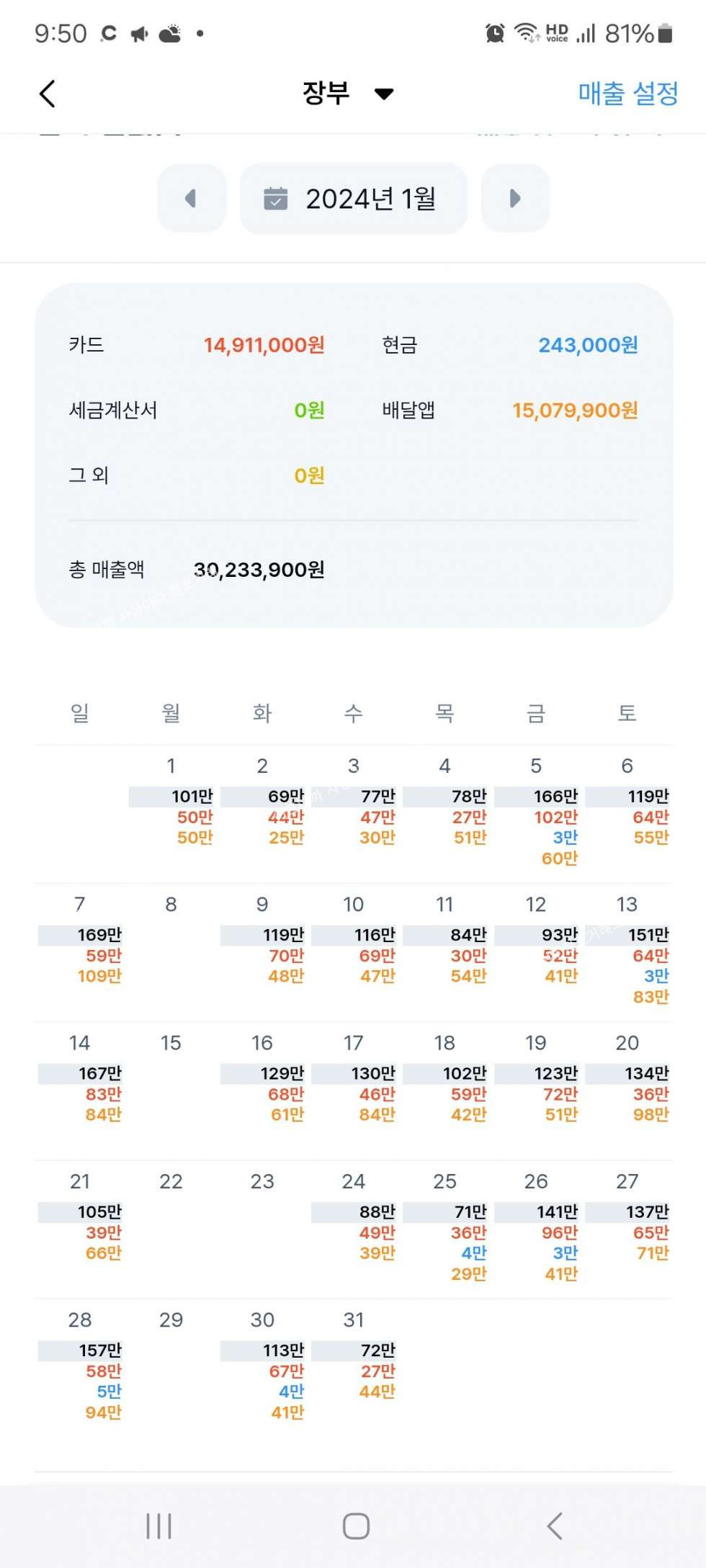Select the 카드 amount 14,911,000원
Screen dimensions: 706x1568
click(264, 345)
